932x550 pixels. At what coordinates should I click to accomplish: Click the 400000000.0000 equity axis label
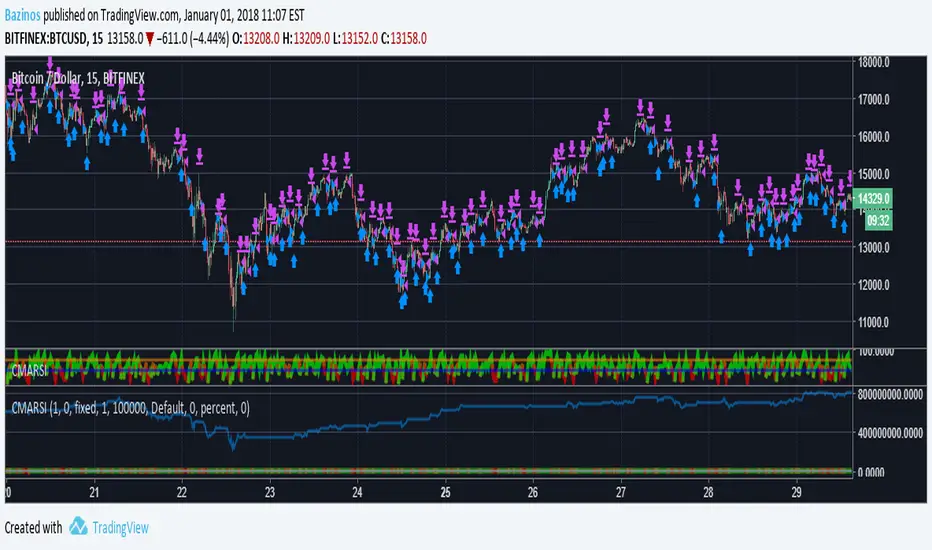890,433
